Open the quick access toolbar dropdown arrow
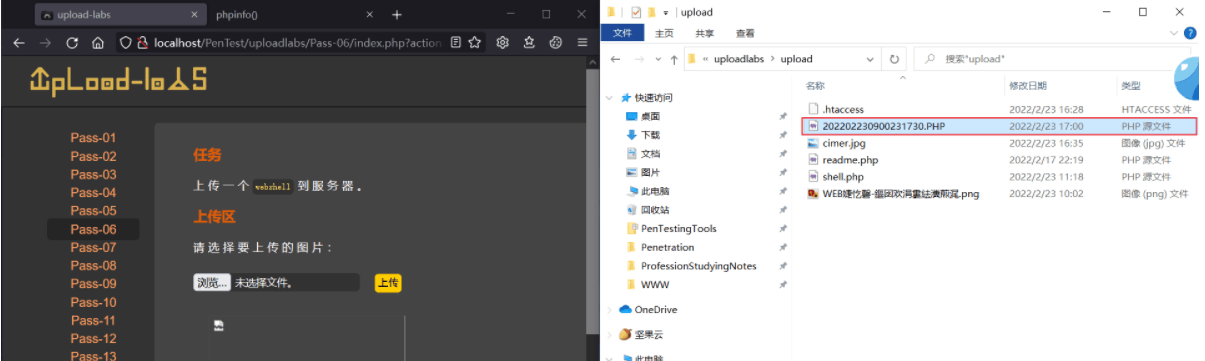This screenshot has height=361, width=1205. [666, 13]
